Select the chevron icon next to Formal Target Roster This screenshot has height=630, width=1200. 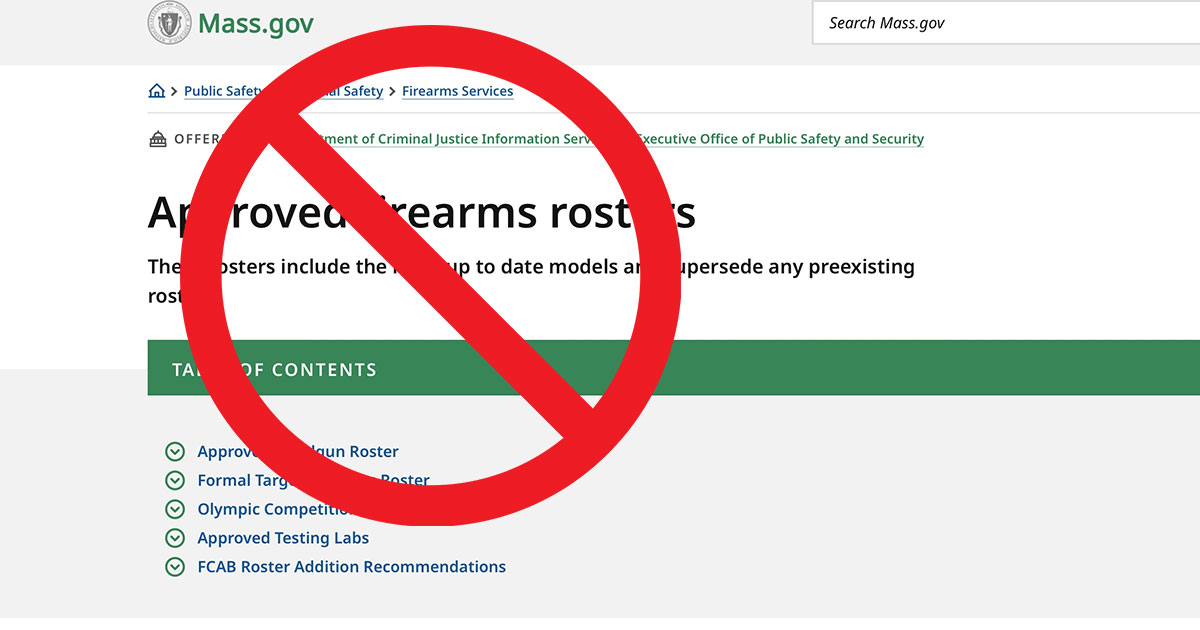click(174, 480)
